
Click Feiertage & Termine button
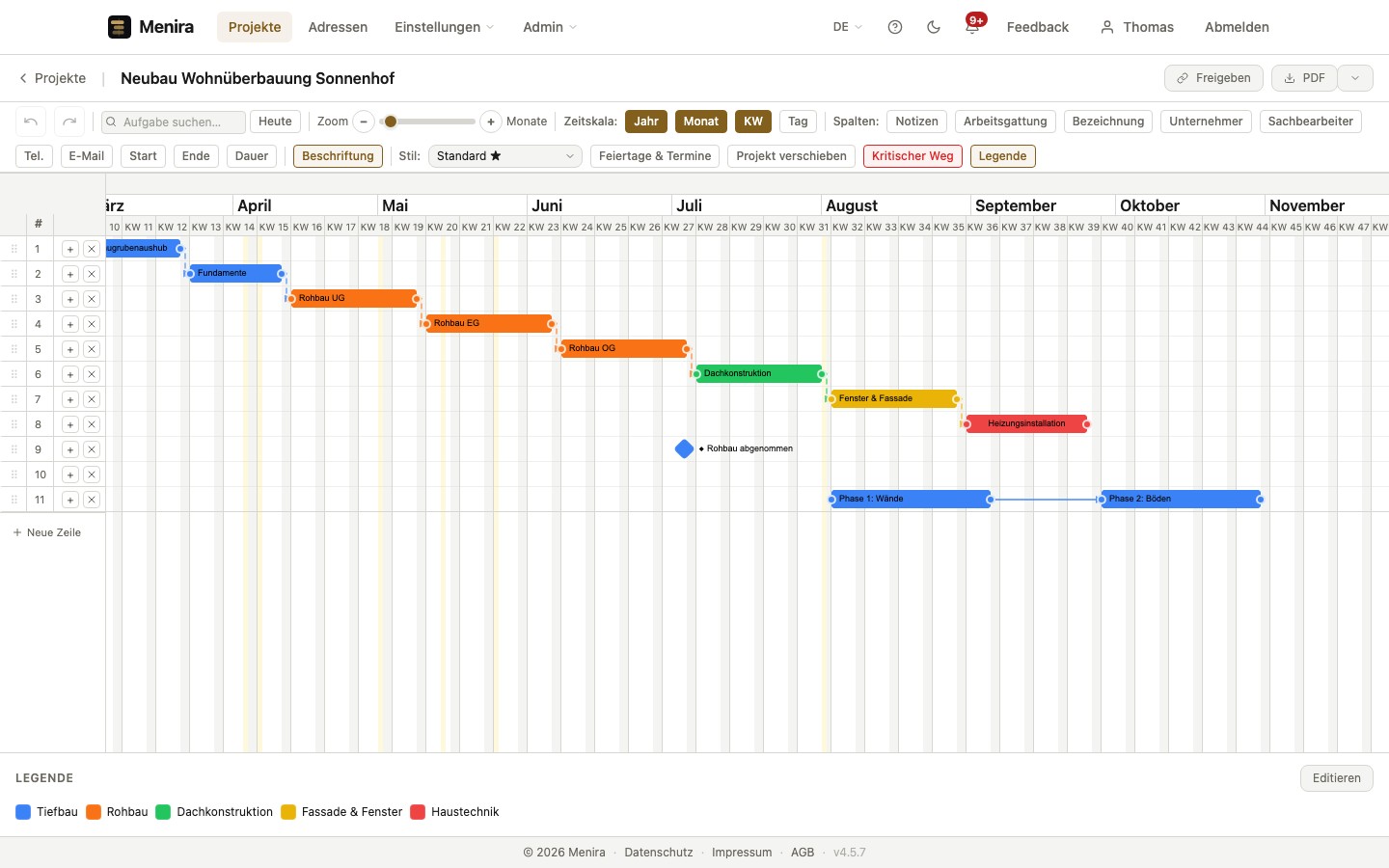click(655, 156)
